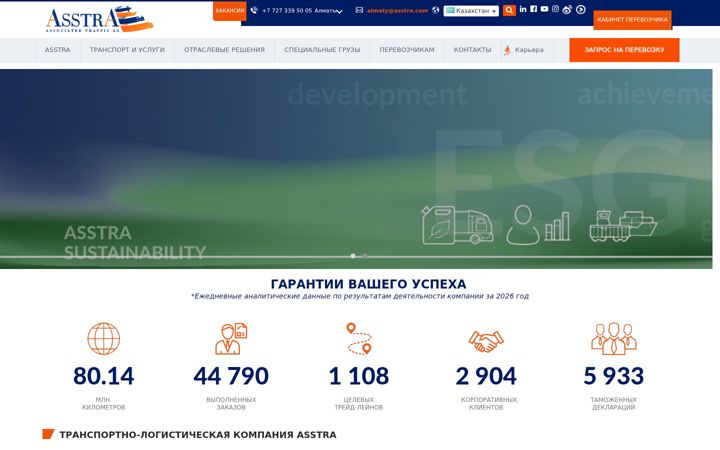Click the ЗАПРОС НА ПЕРЕВОЗКУ button

pos(624,50)
